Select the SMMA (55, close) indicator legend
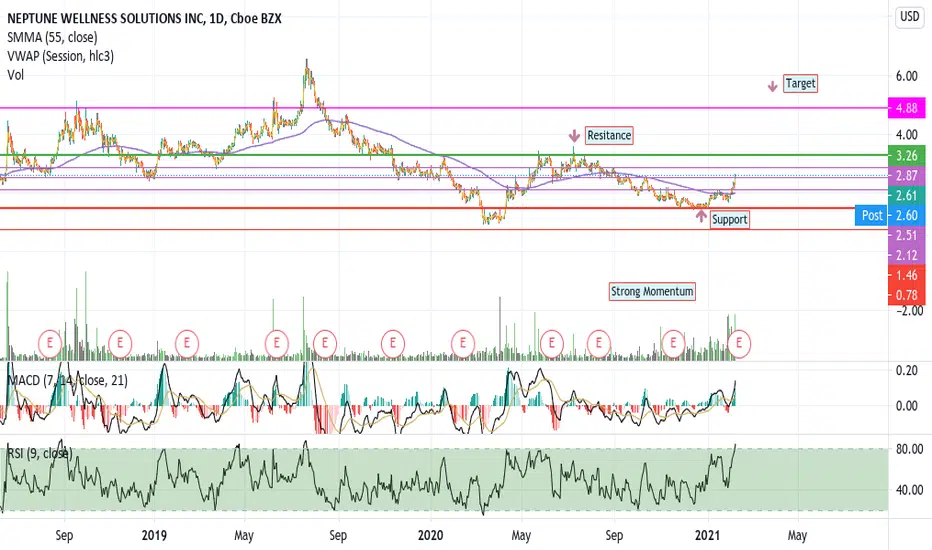 pyautogui.click(x=52, y=37)
